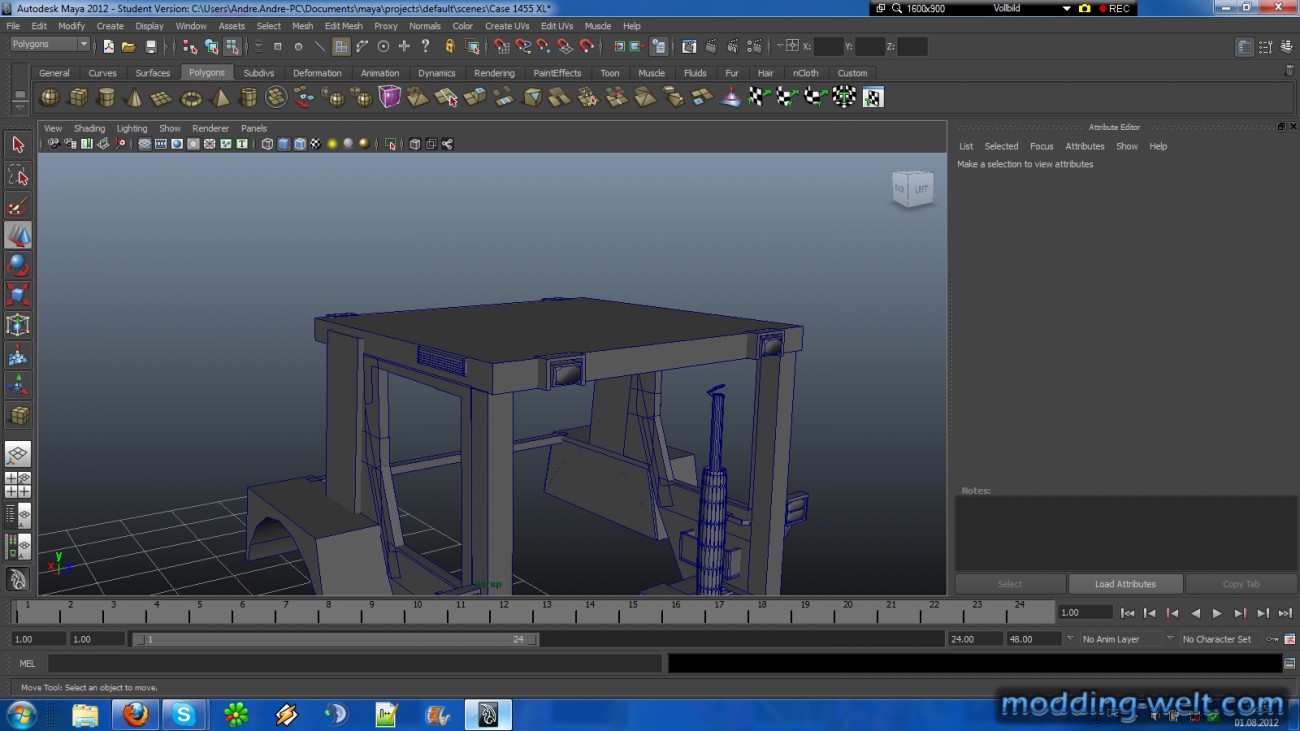Create a polygon sphere from the shelf
Viewport: 1300px width, 731px height.
click(x=49, y=97)
